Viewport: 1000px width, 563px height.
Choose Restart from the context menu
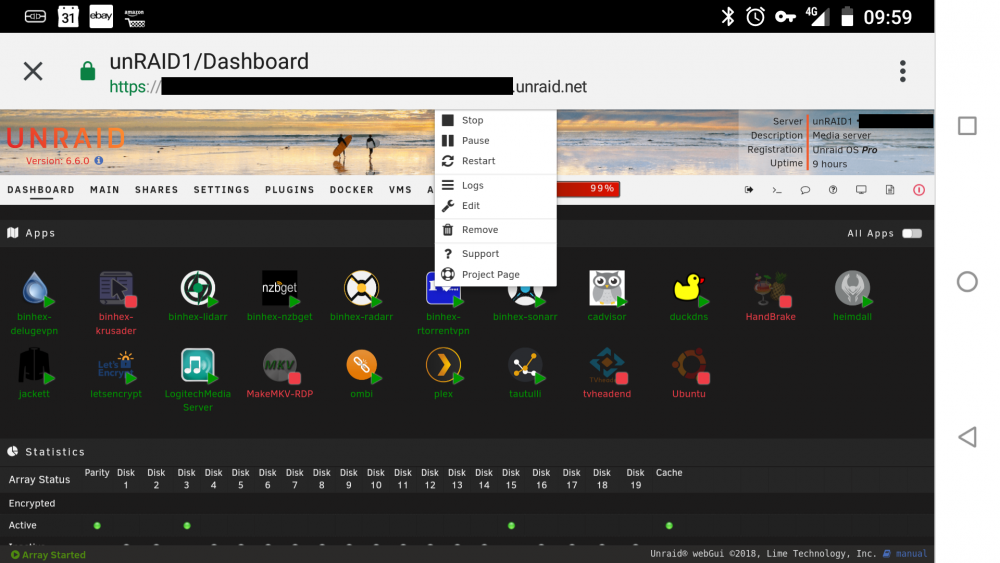pos(496,161)
